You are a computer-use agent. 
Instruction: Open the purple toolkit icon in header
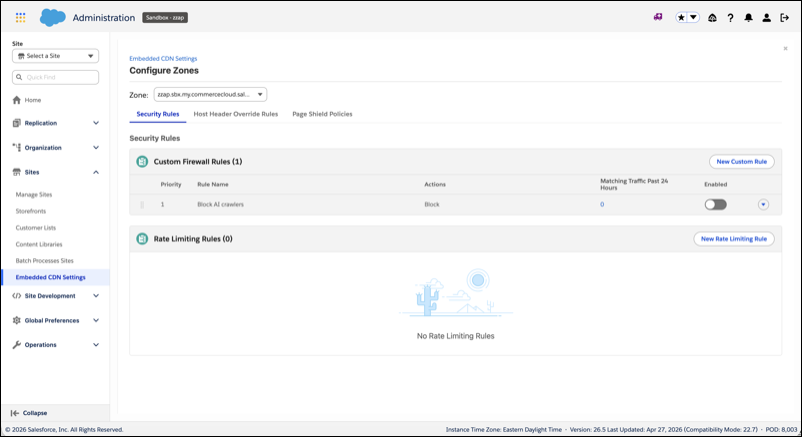pos(658,17)
